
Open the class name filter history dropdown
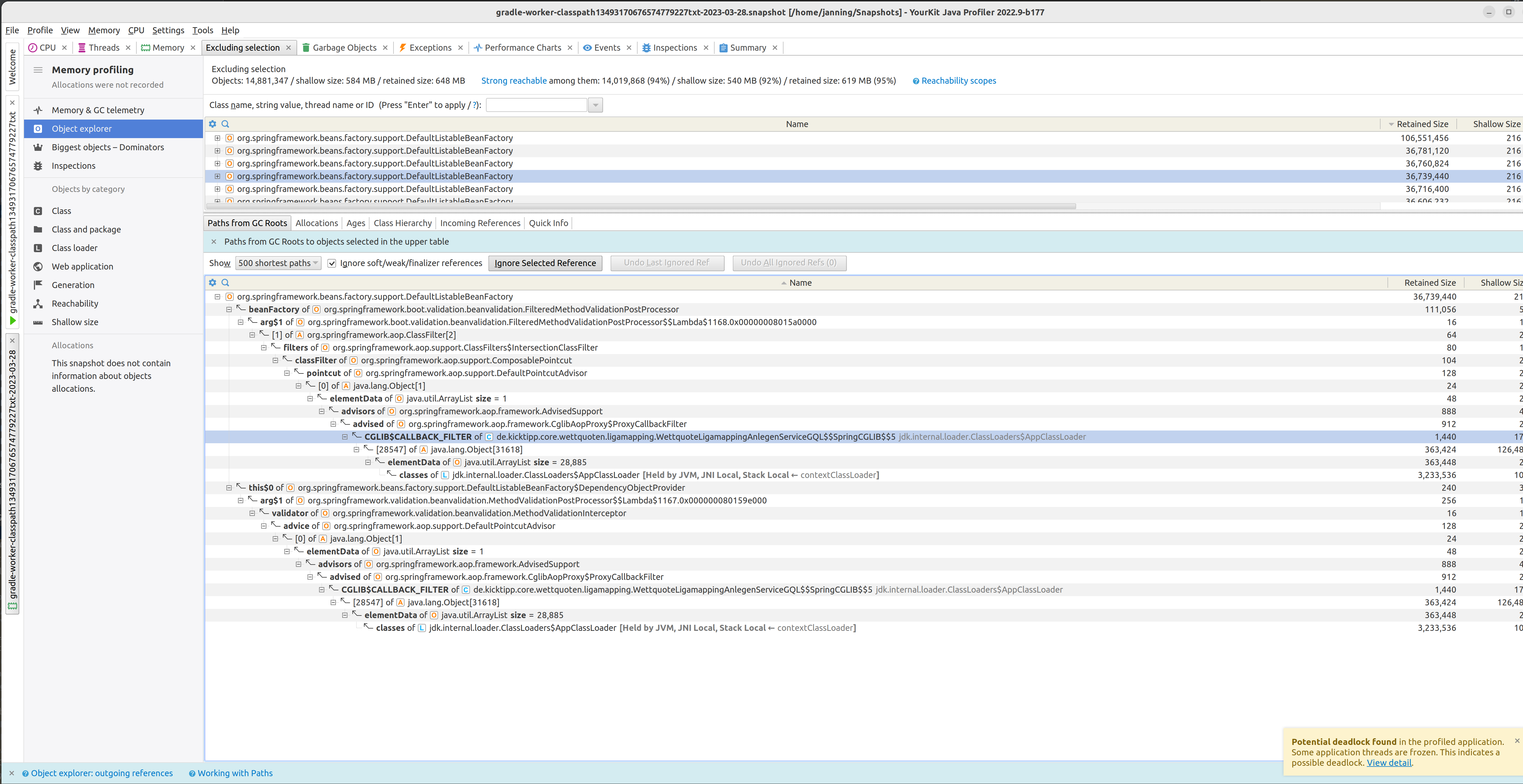(595, 105)
